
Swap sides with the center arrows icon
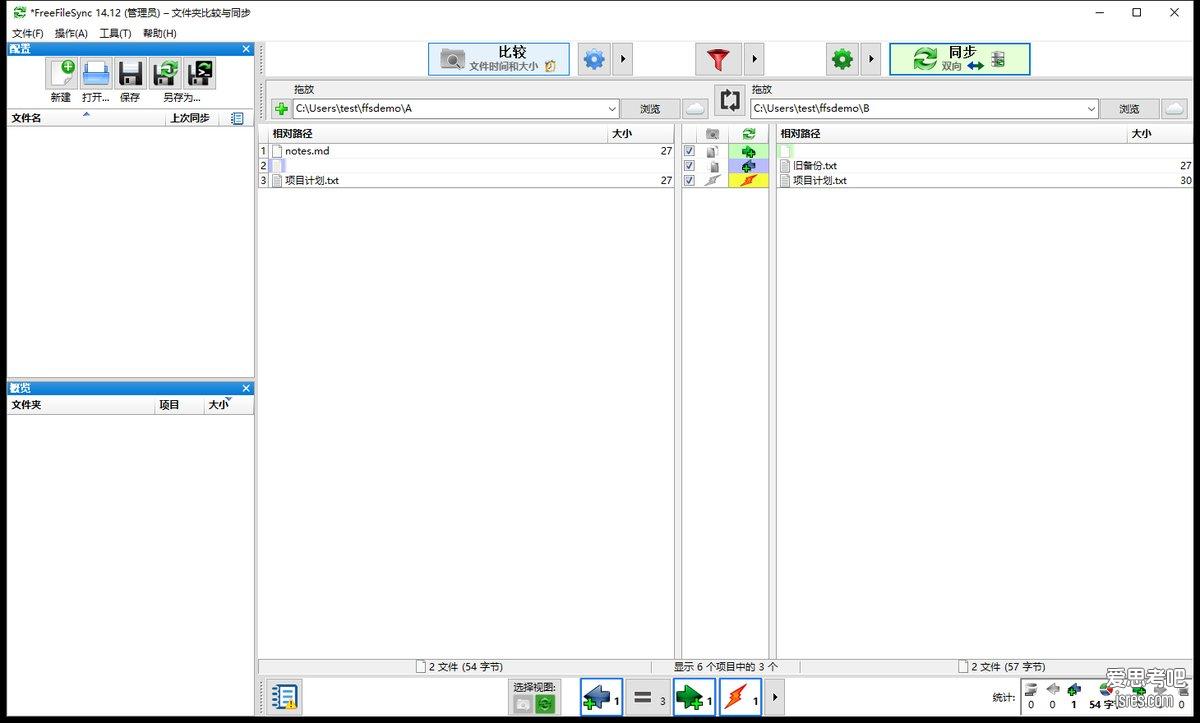(730, 101)
